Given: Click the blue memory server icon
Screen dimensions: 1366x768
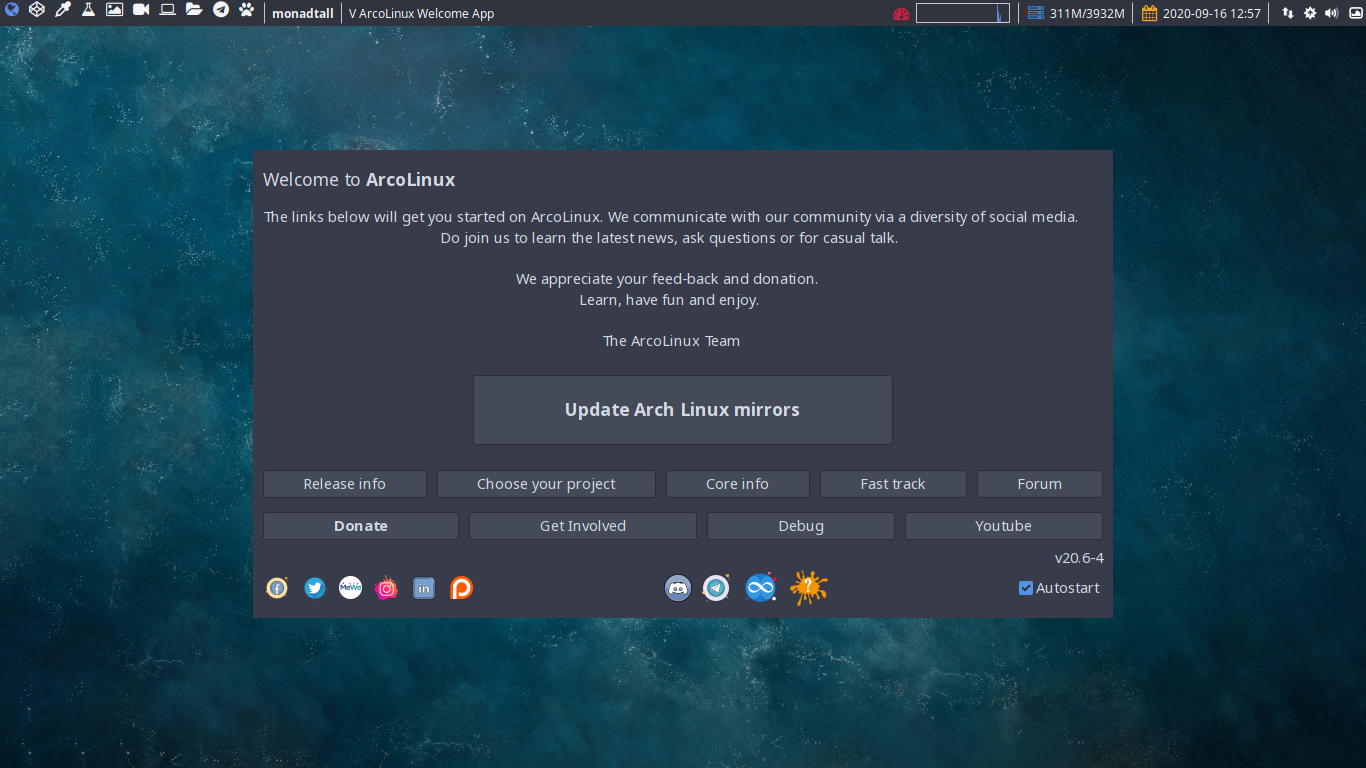Looking at the screenshot, I should point(1036,14).
